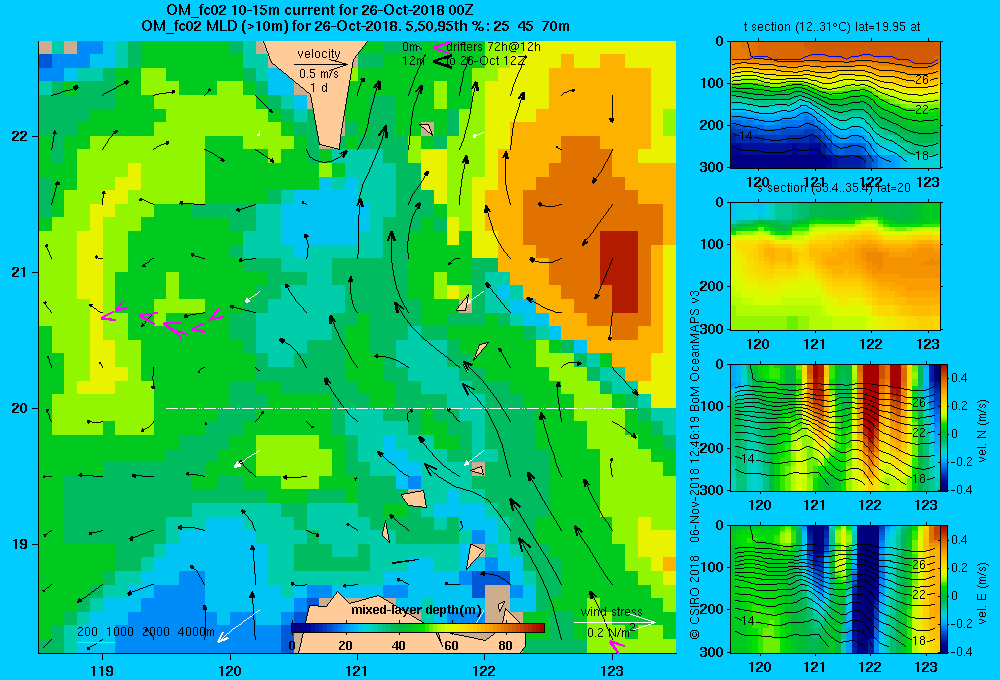Click the 't section (12..31°C) lat=19.95' title

[x=832, y=27]
